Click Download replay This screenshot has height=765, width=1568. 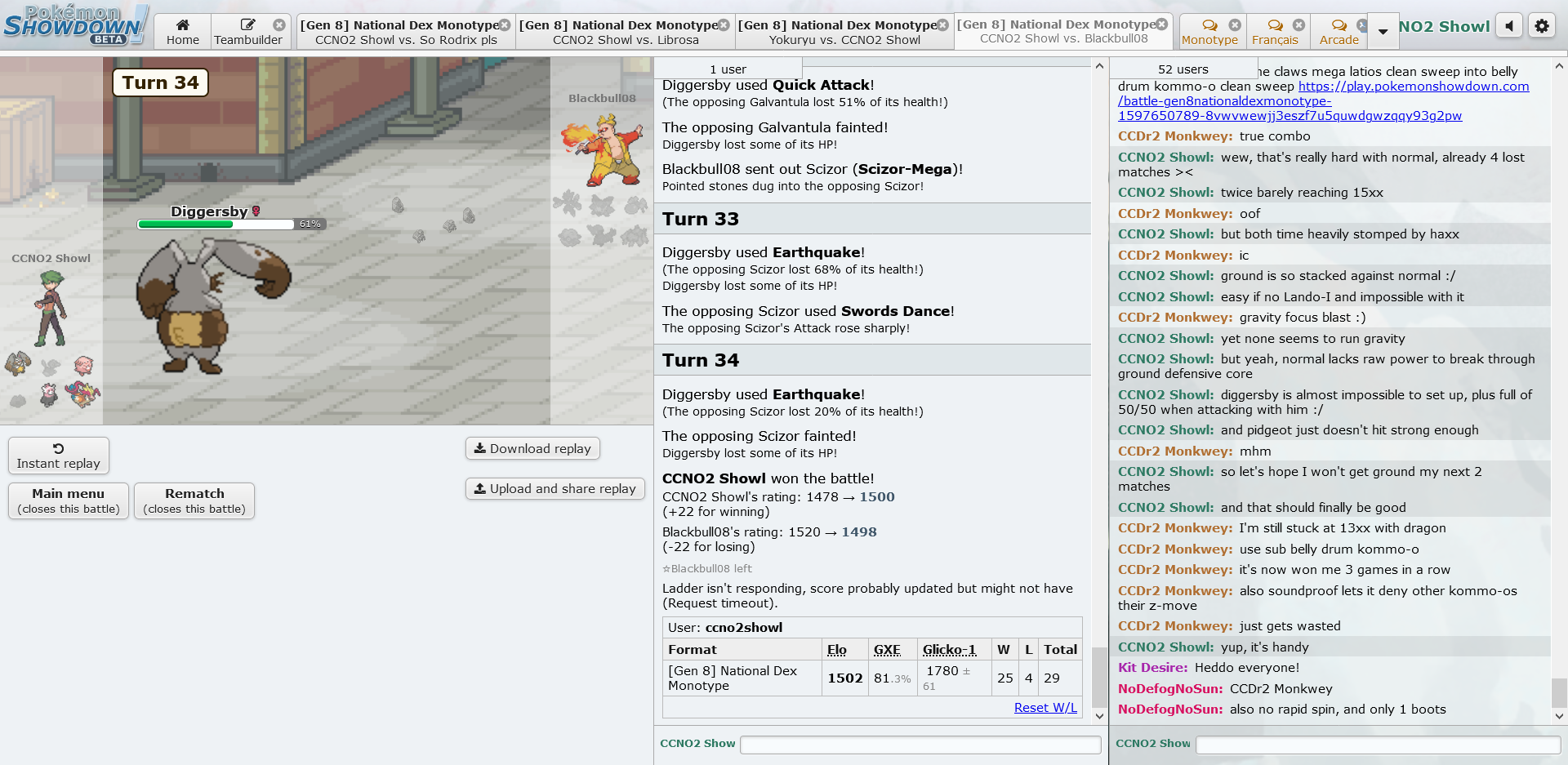tap(532, 448)
